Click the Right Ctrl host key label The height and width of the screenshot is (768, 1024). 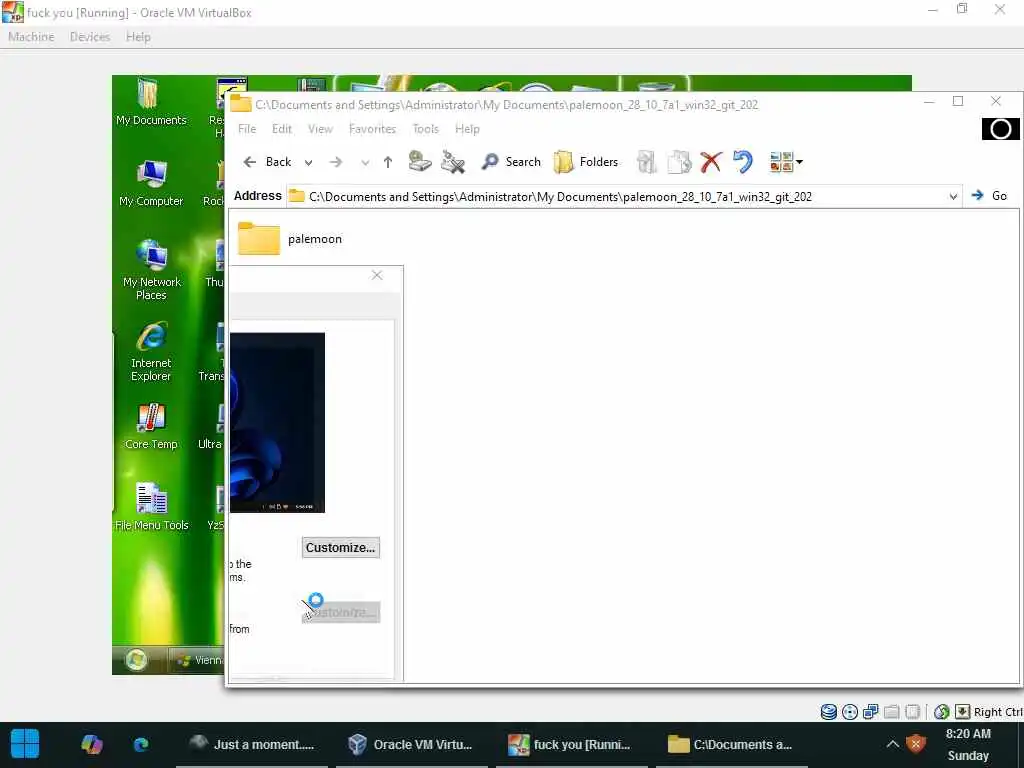[x=998, y=712]
